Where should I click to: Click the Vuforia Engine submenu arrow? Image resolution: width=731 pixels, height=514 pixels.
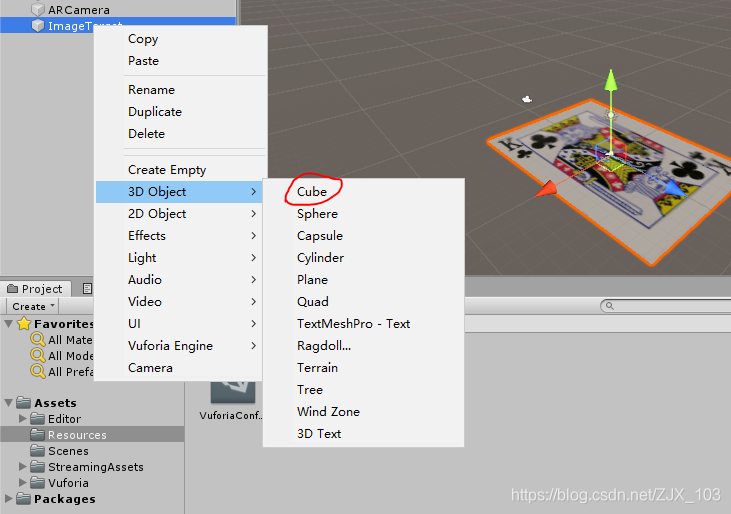[254, 345]
